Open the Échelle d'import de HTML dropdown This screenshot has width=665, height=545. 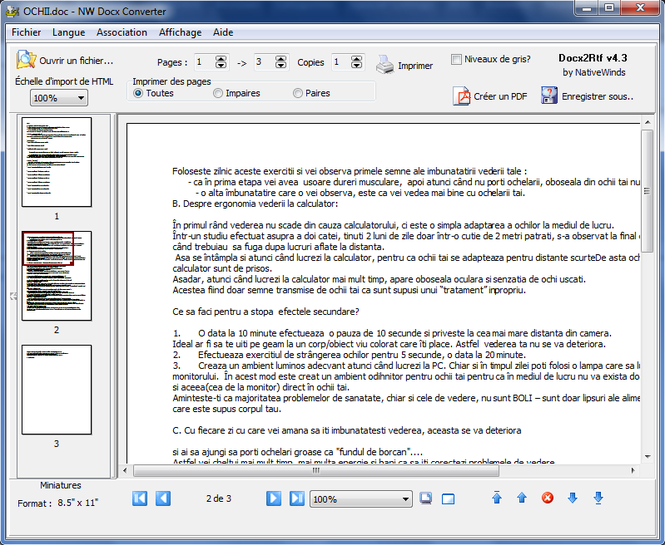59,98
